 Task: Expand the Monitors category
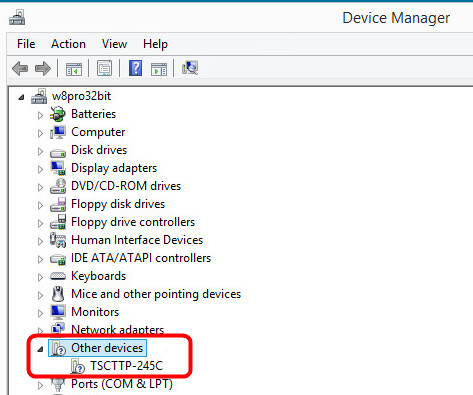pyautogui.click(x=40, y=313)
